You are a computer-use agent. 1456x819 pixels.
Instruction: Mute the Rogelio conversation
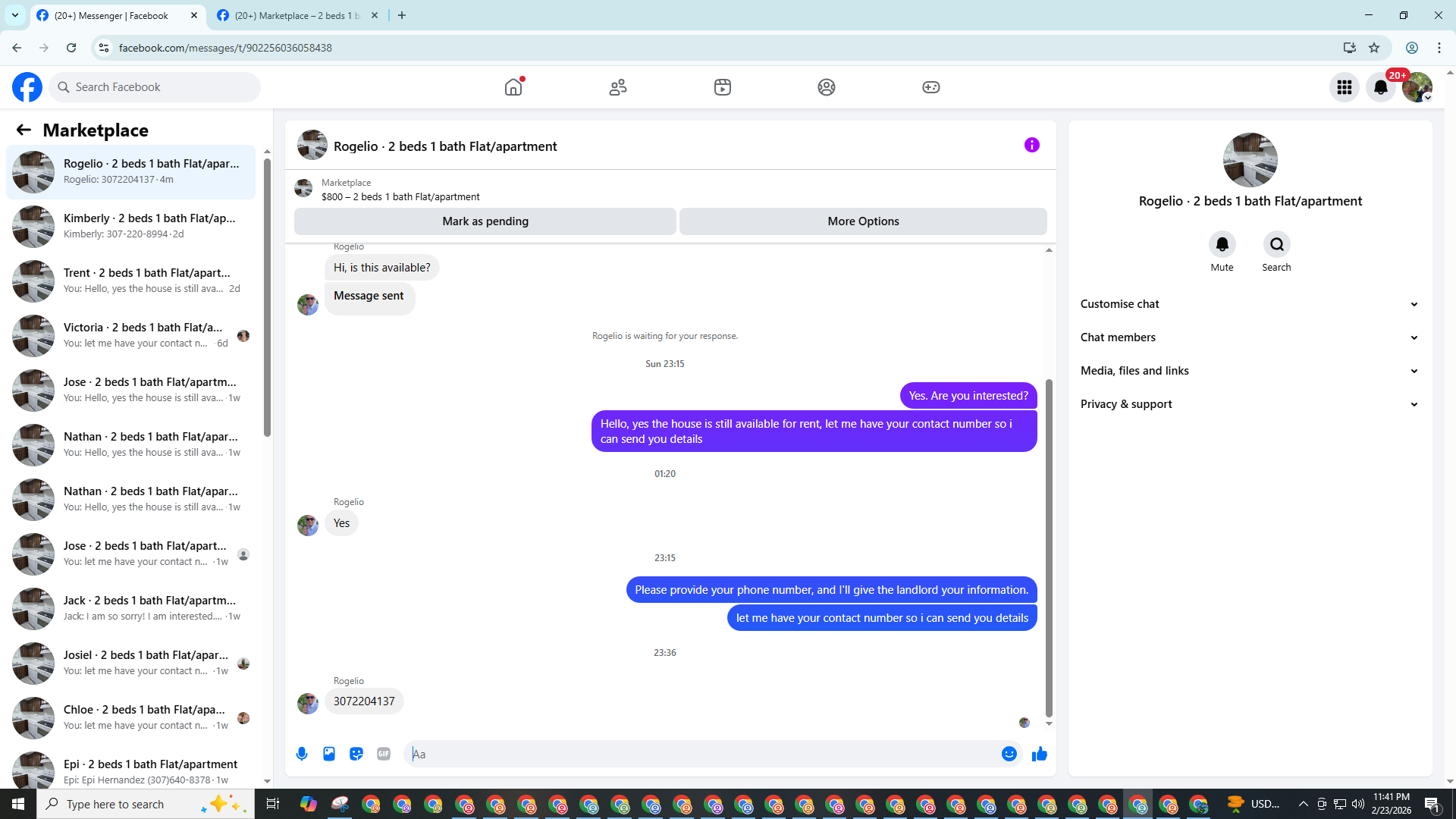click(x=1222, y=245)
